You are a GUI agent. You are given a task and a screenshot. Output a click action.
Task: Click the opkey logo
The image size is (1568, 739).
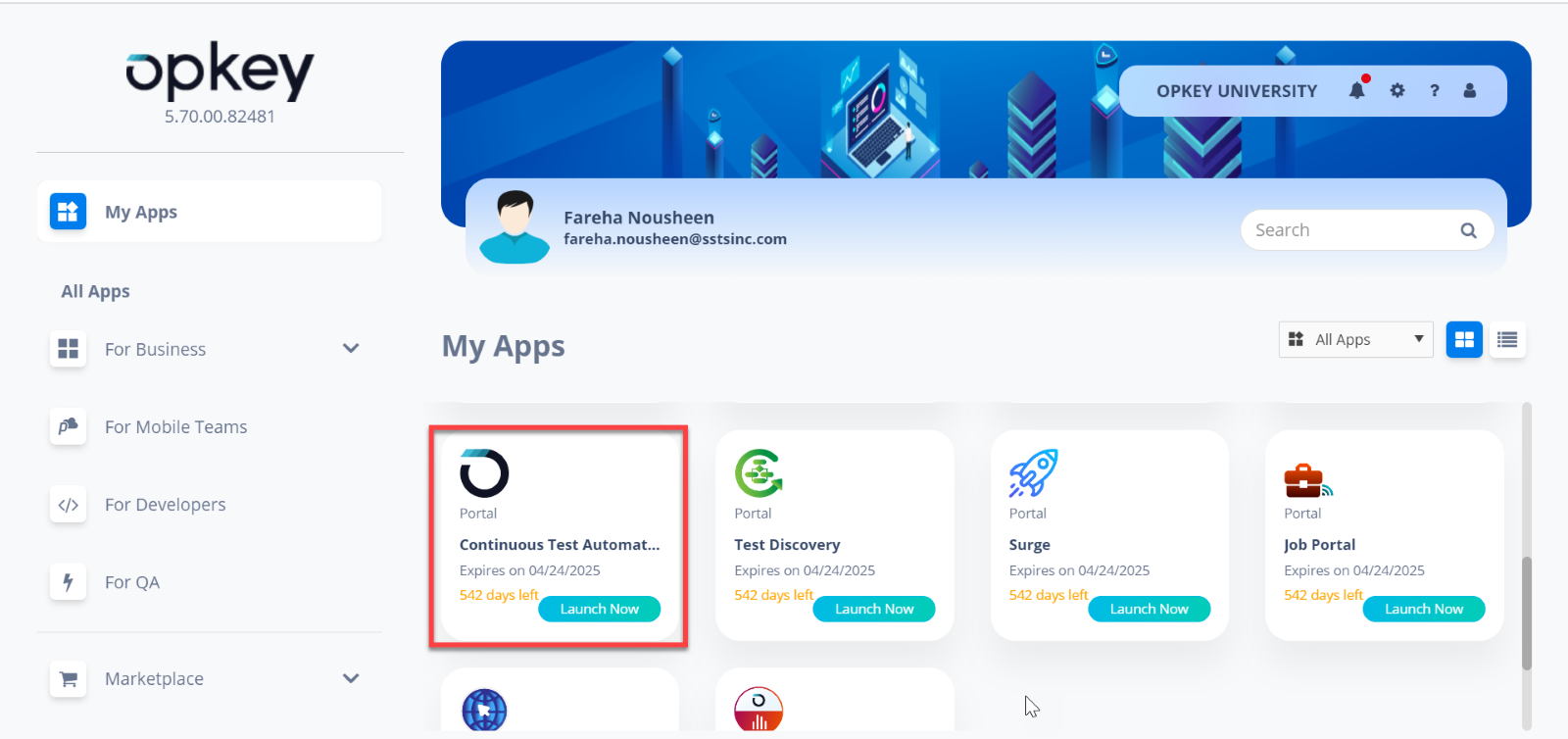pyautogui.click(x=220, y=71)
